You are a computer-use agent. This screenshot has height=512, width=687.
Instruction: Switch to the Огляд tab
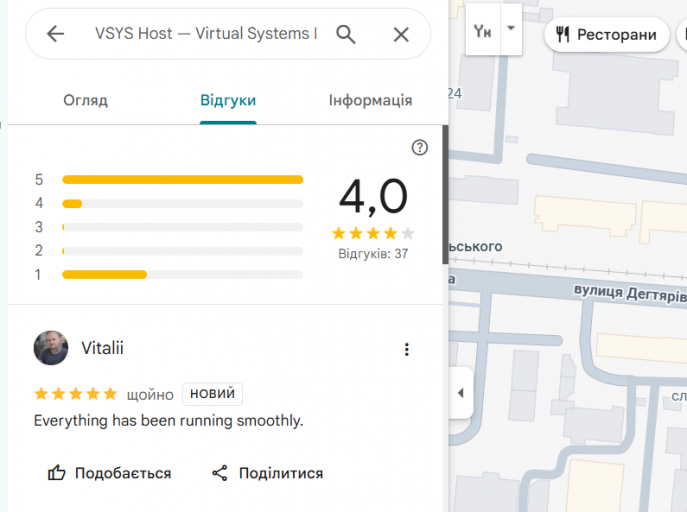(x=85, y=100)
